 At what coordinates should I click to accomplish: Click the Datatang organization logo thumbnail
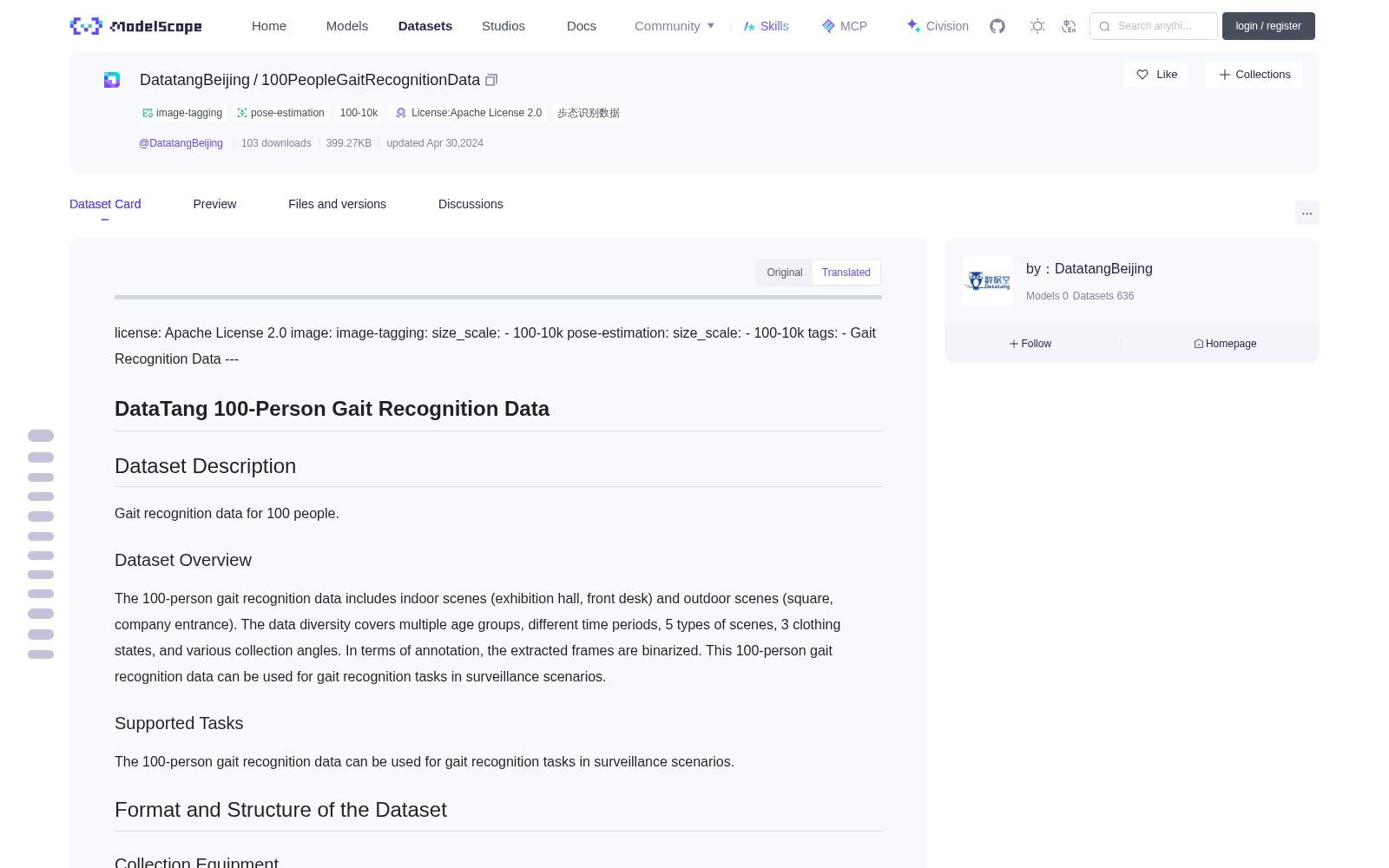point(988,281)
